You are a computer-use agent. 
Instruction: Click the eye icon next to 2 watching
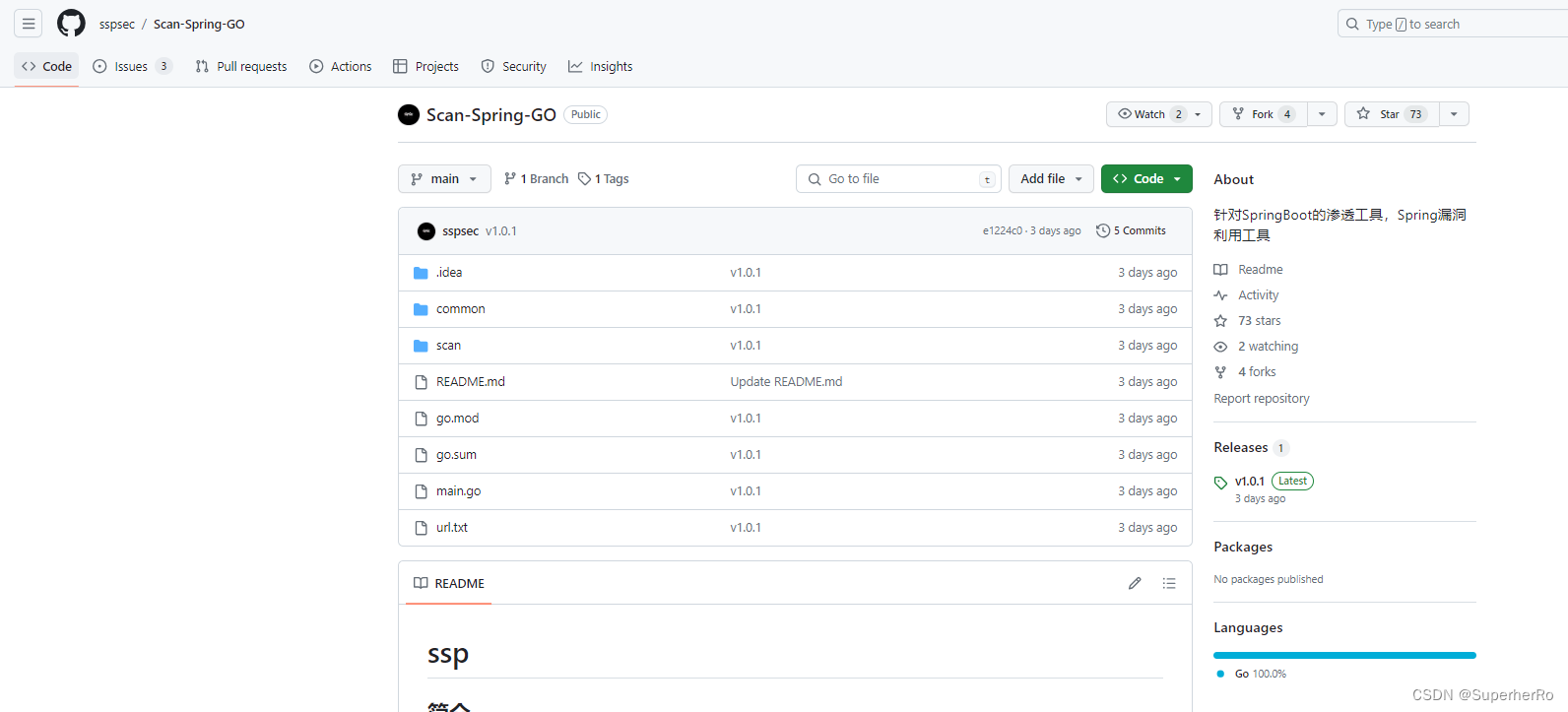point(1220,347)
